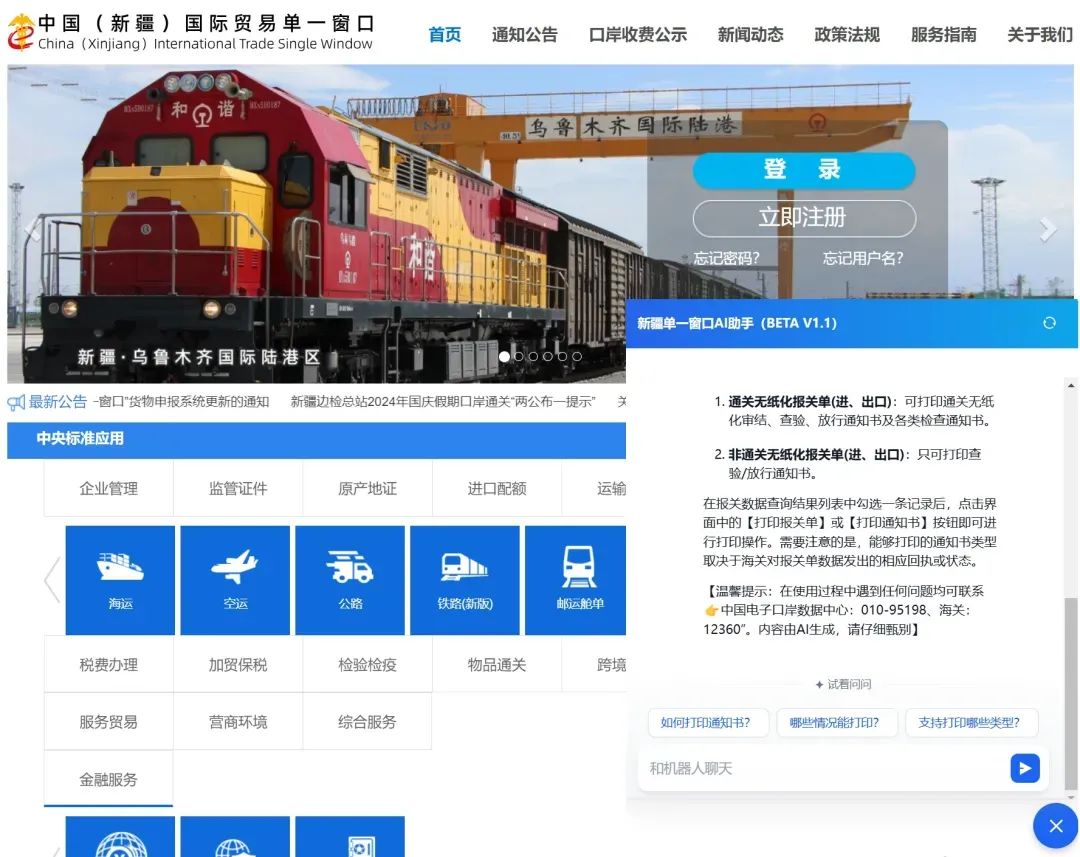
Task: Open the 空运 air freight tile
Action: click(x=235, y=580)
